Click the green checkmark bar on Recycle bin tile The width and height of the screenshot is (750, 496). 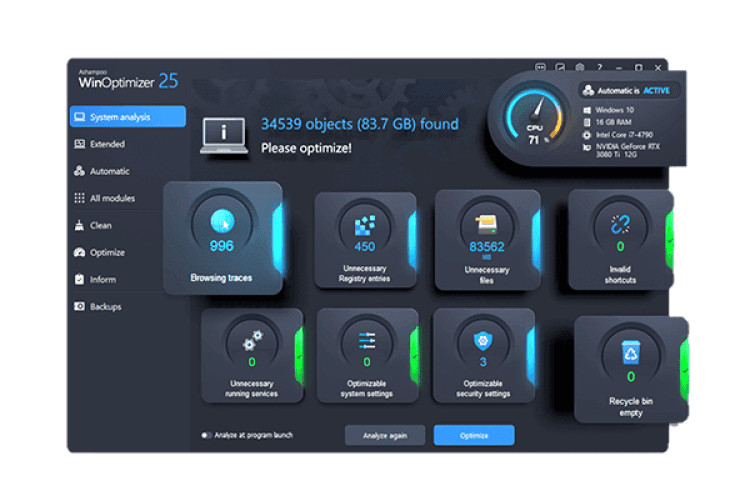684,370
